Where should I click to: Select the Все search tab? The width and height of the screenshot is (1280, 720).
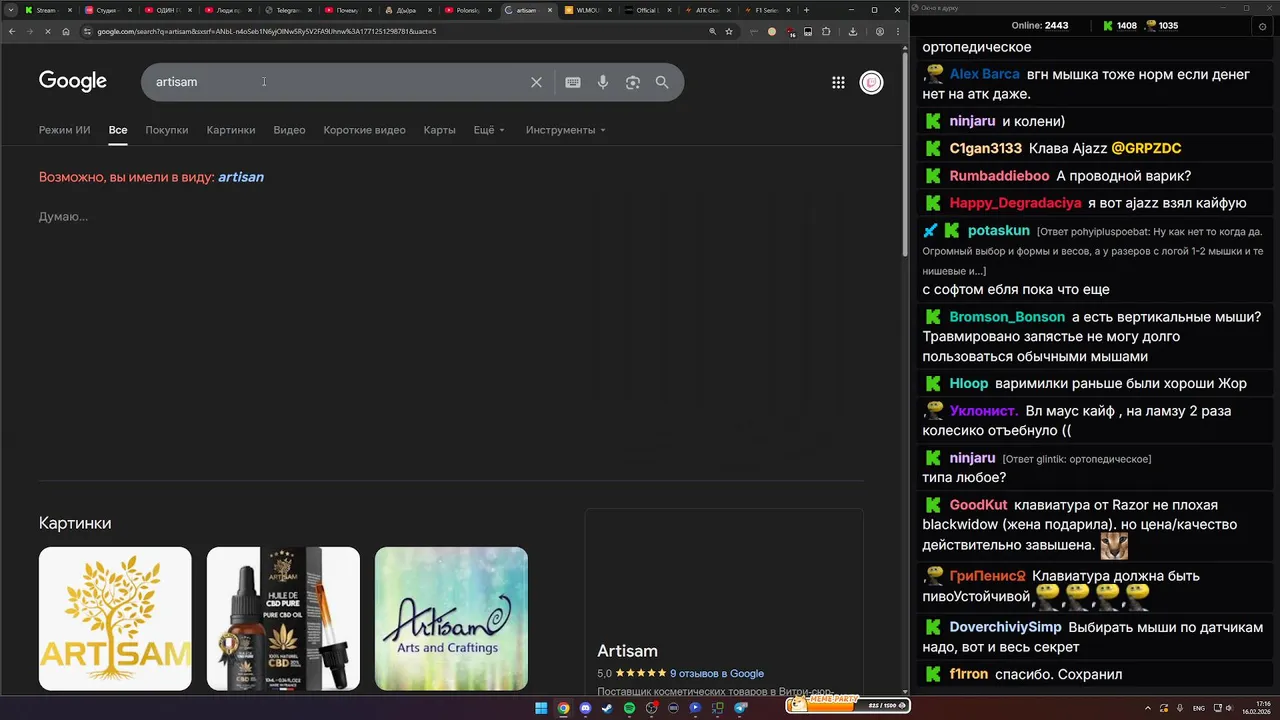[118, 130]
